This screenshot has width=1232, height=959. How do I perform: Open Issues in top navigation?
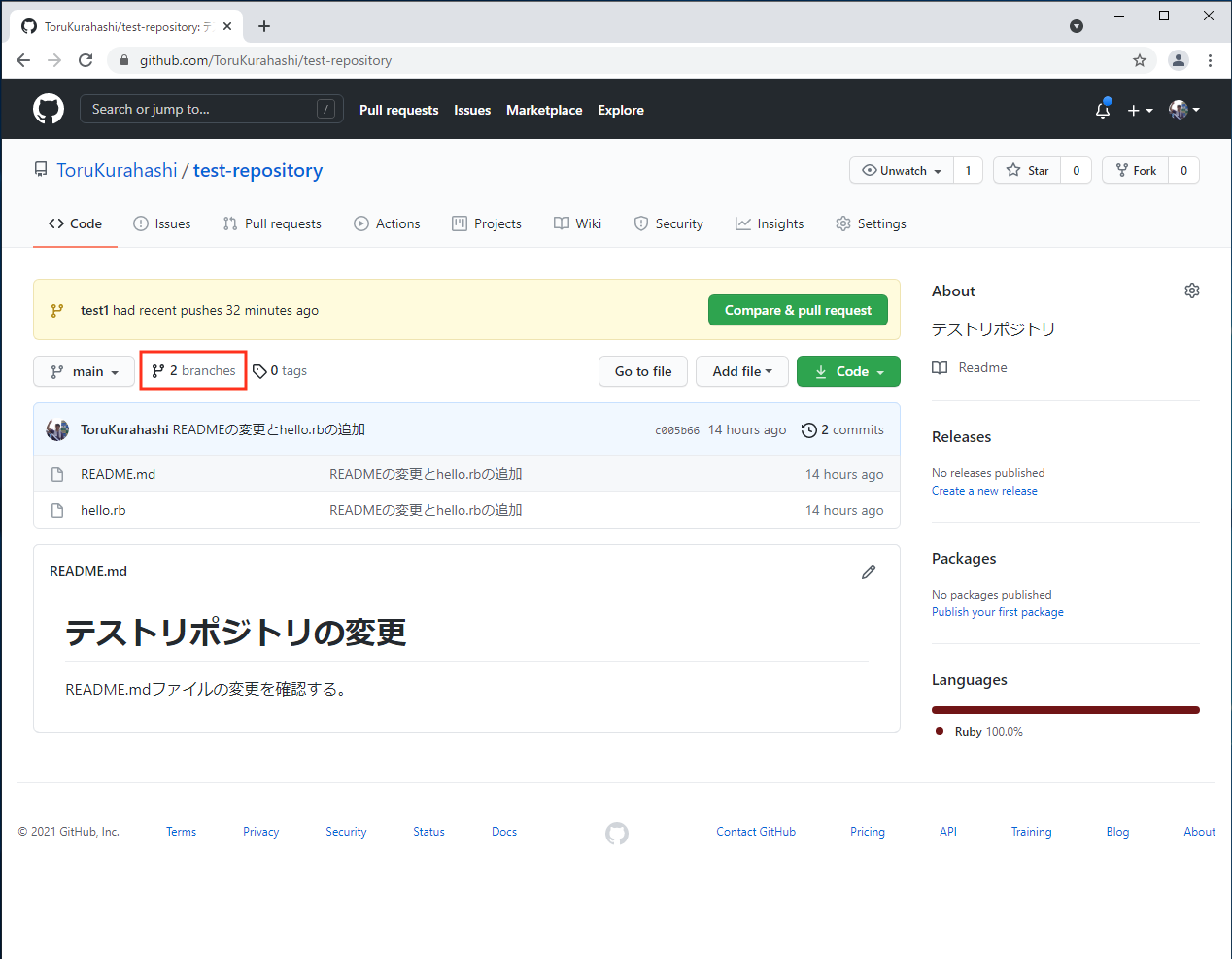[x=472, y=110]
